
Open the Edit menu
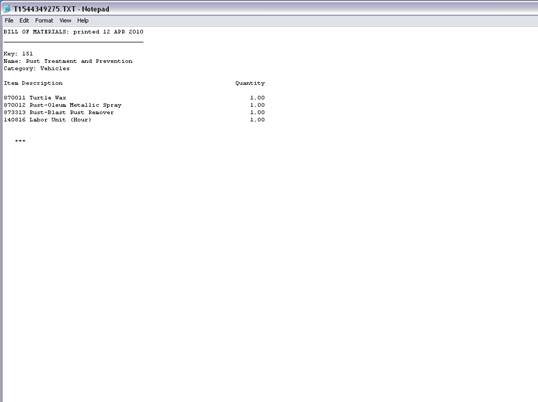[x=24, y=21]
